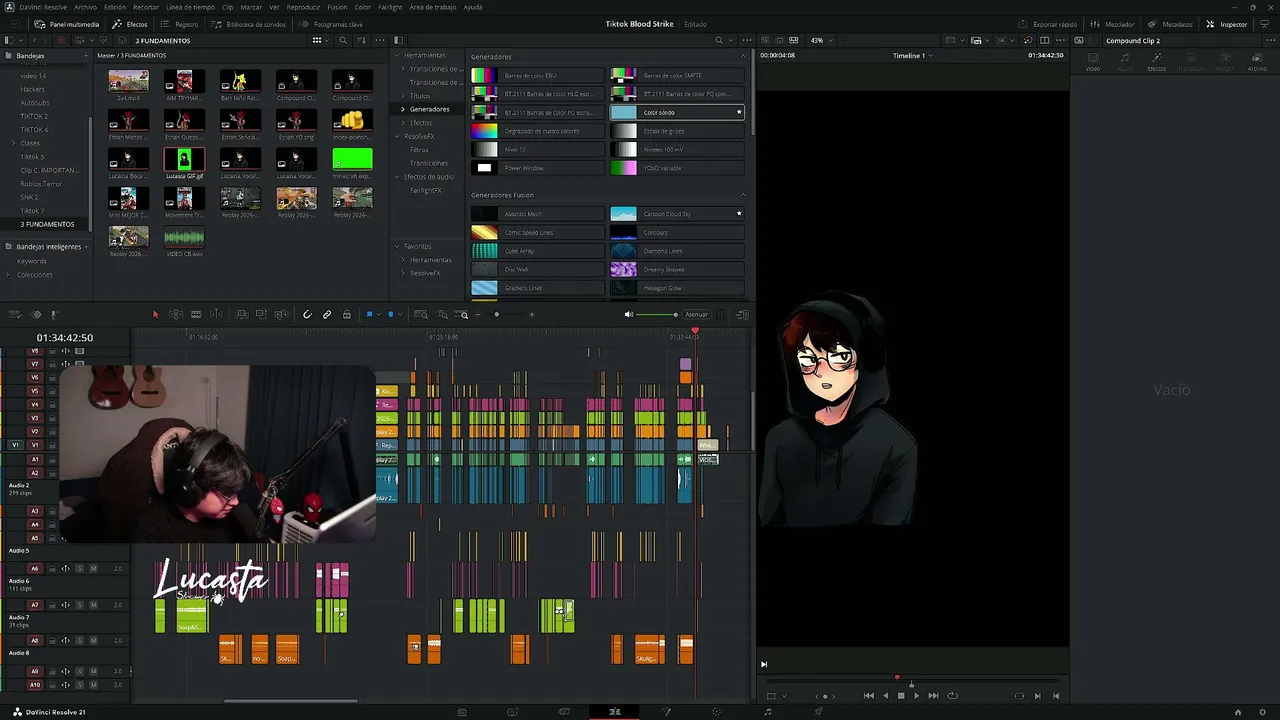Open media pool sort options
1280x720 pixels.
coord(359,40)
